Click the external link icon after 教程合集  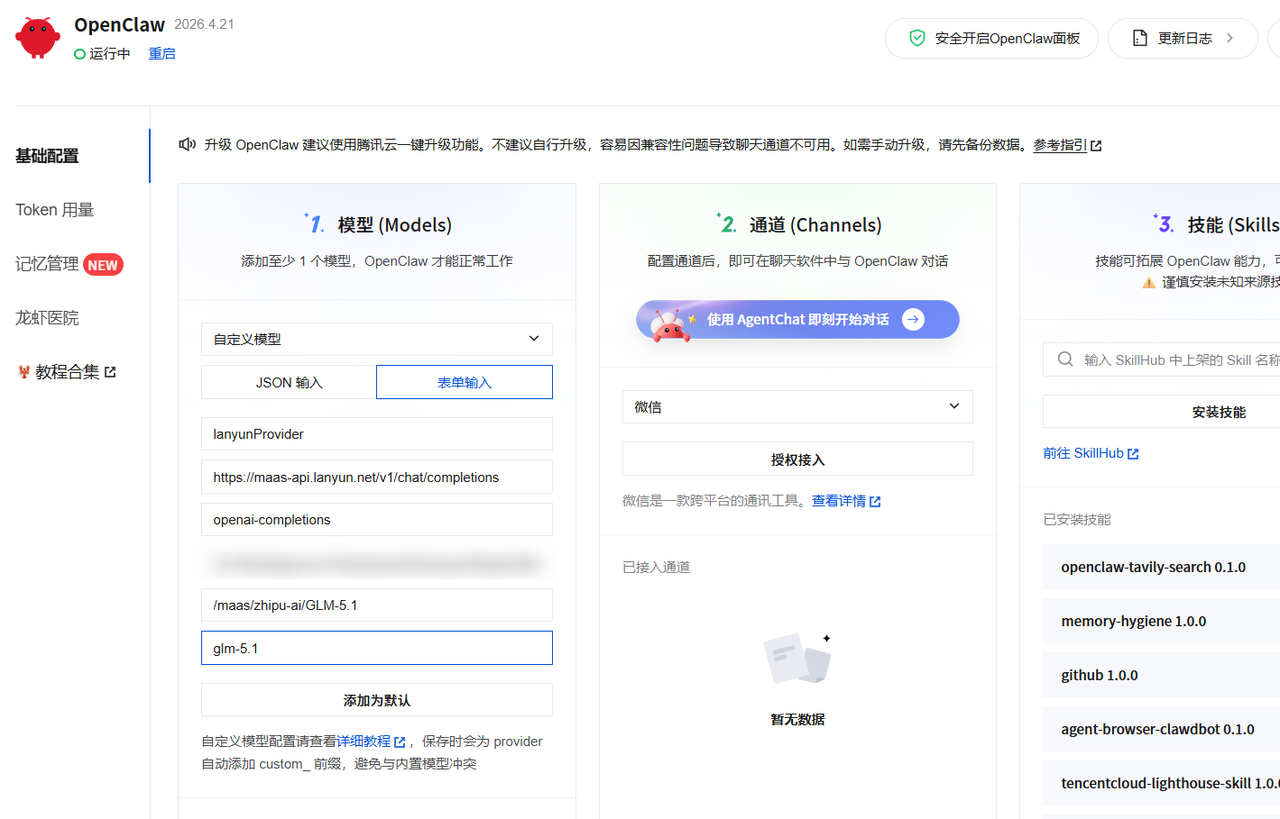(111, 372)
